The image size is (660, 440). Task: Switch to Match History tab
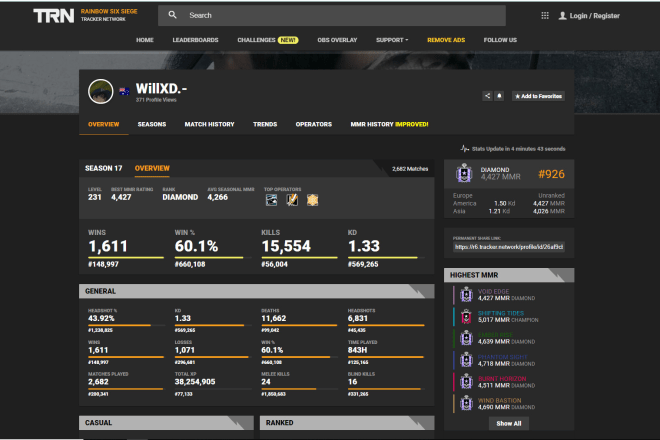click(209, 124)
